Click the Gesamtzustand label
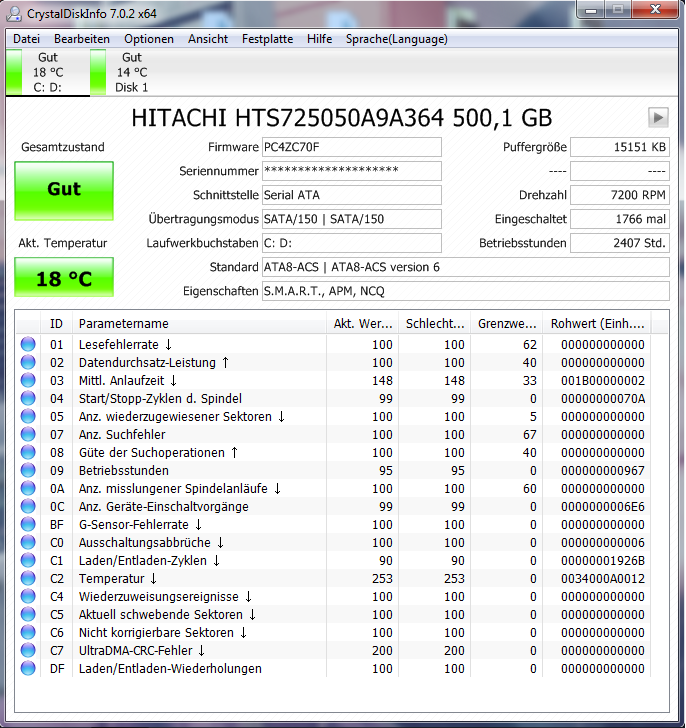 pos(63,147)
